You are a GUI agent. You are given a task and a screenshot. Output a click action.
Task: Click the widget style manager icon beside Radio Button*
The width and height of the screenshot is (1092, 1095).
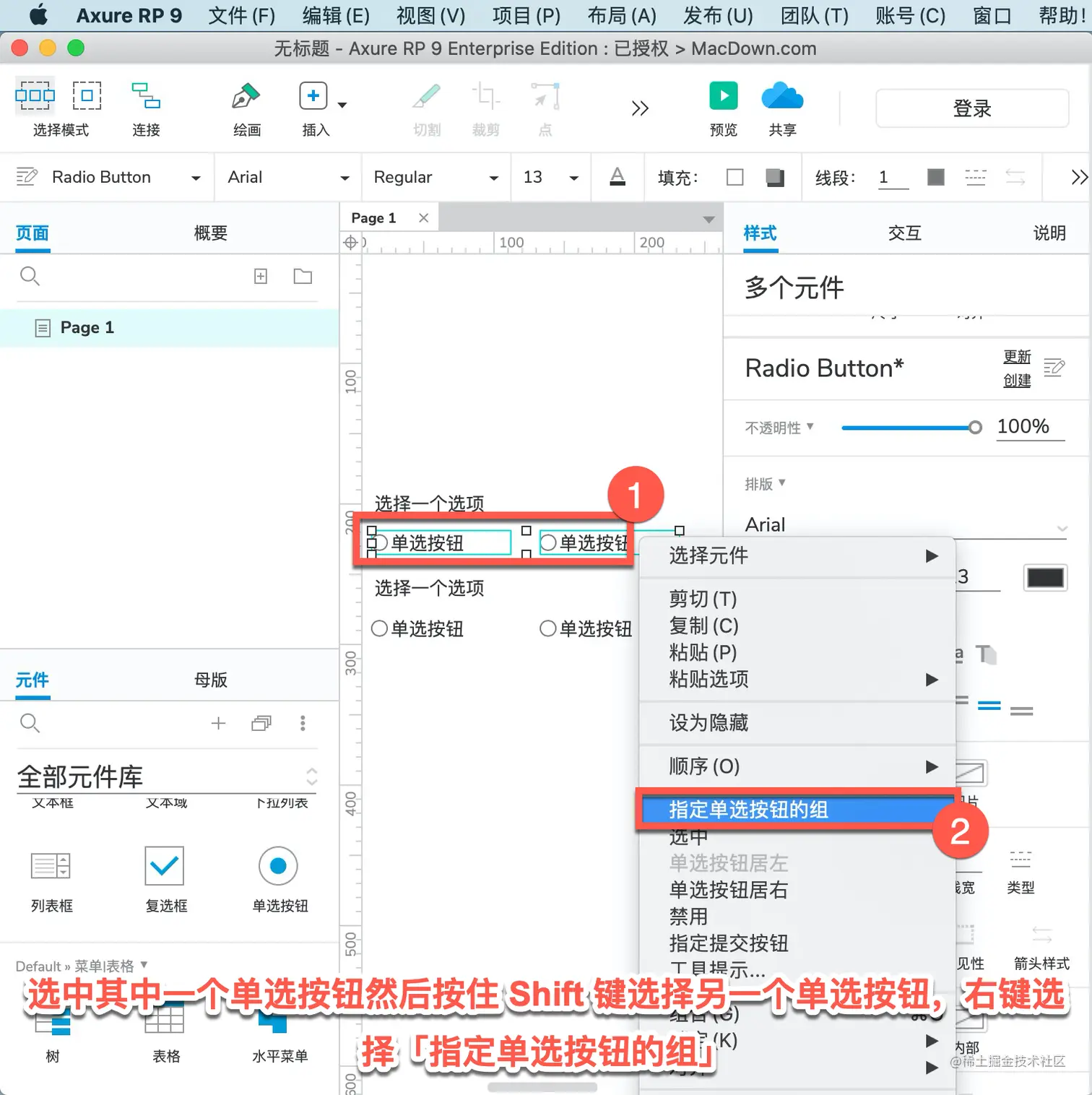[1054, 368]
